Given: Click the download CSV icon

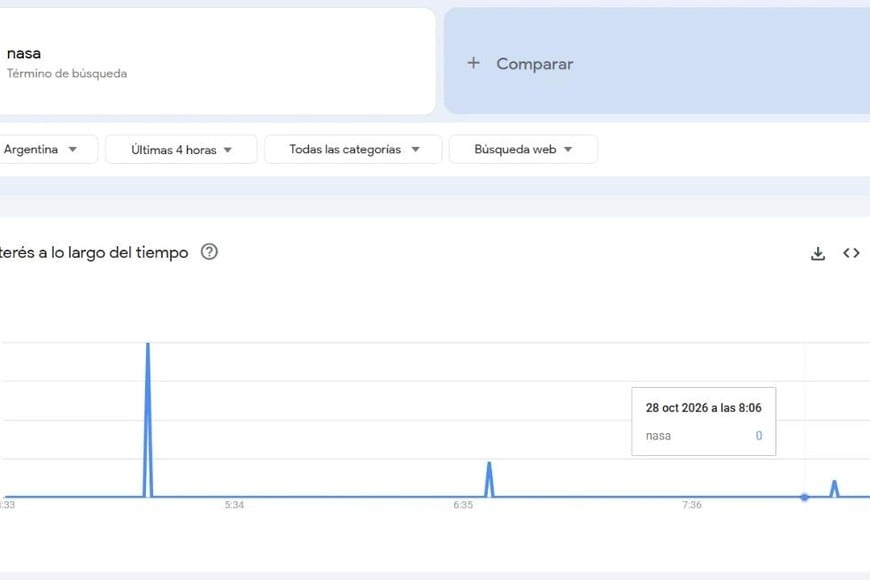Looking at the screenshot, I should point(817,254).
